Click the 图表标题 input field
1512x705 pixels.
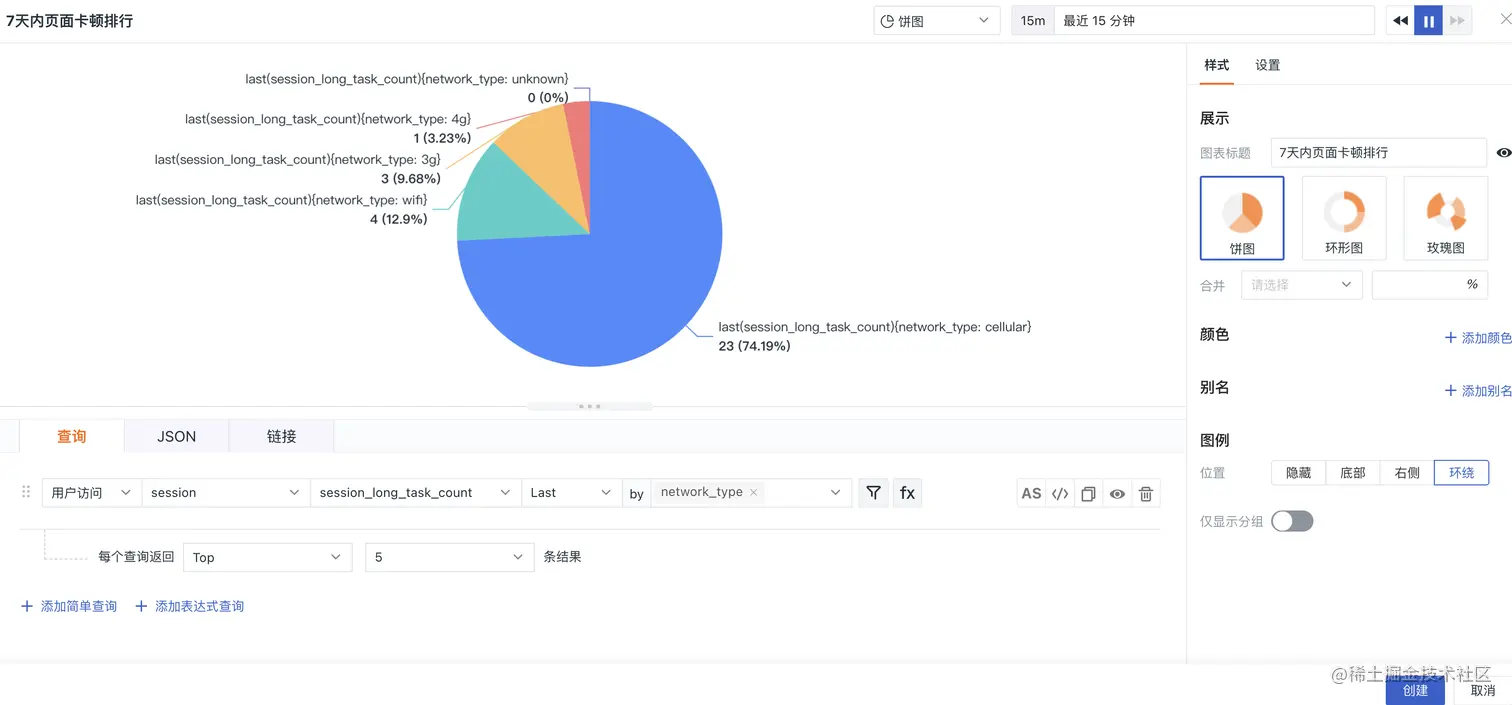pyautogui.click(x=1379, y=152)
